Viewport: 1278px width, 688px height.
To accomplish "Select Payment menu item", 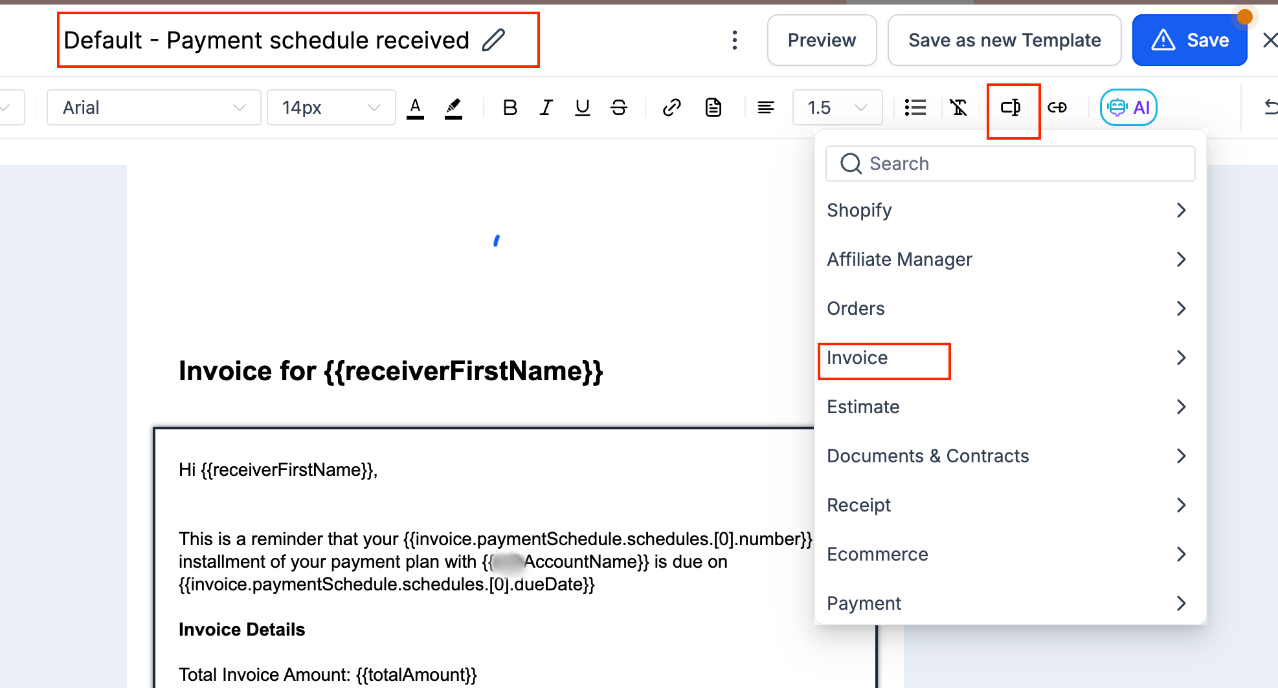I will [1010, 602].
